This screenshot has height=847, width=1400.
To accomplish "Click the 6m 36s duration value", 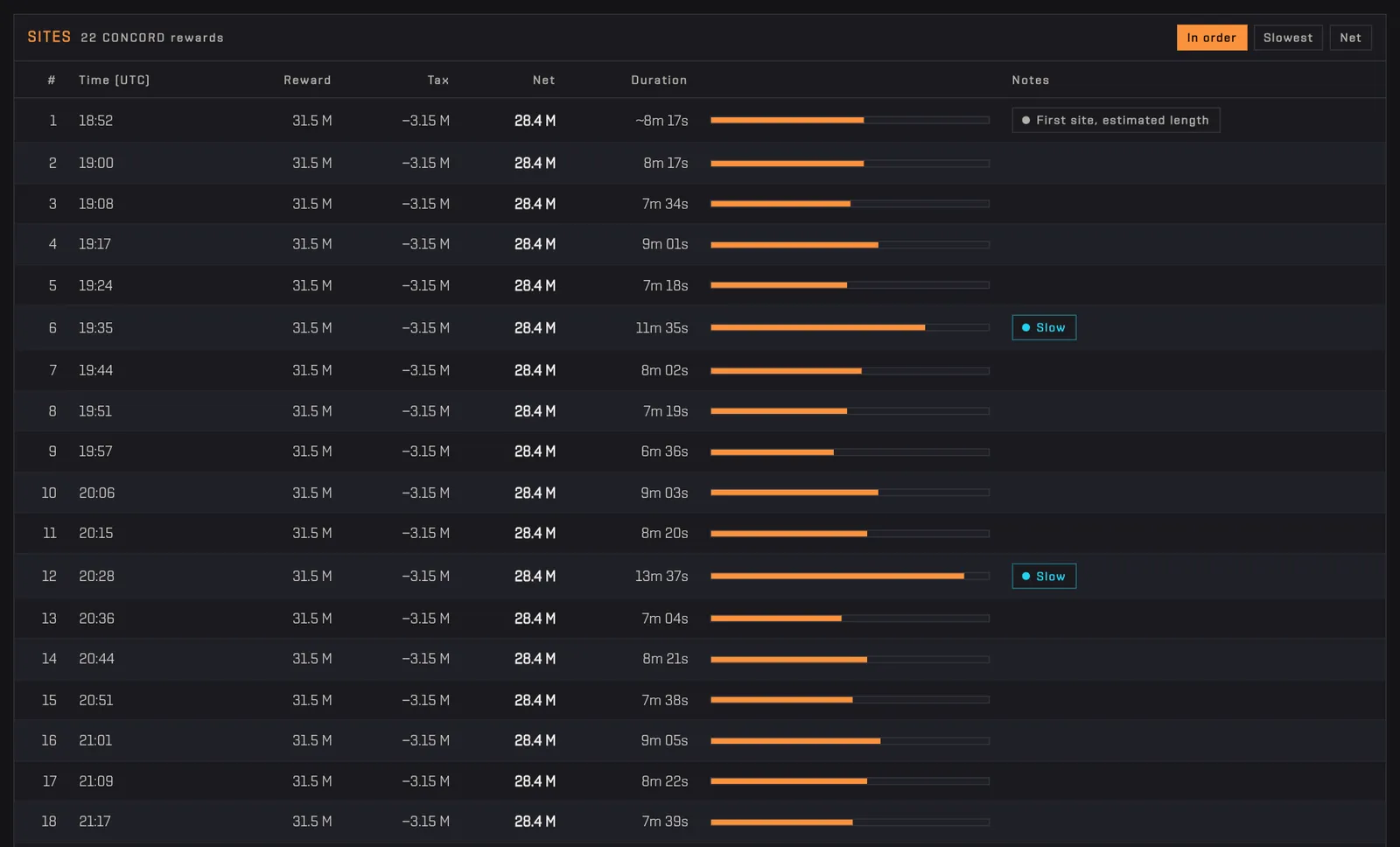I will click(664, 451).
